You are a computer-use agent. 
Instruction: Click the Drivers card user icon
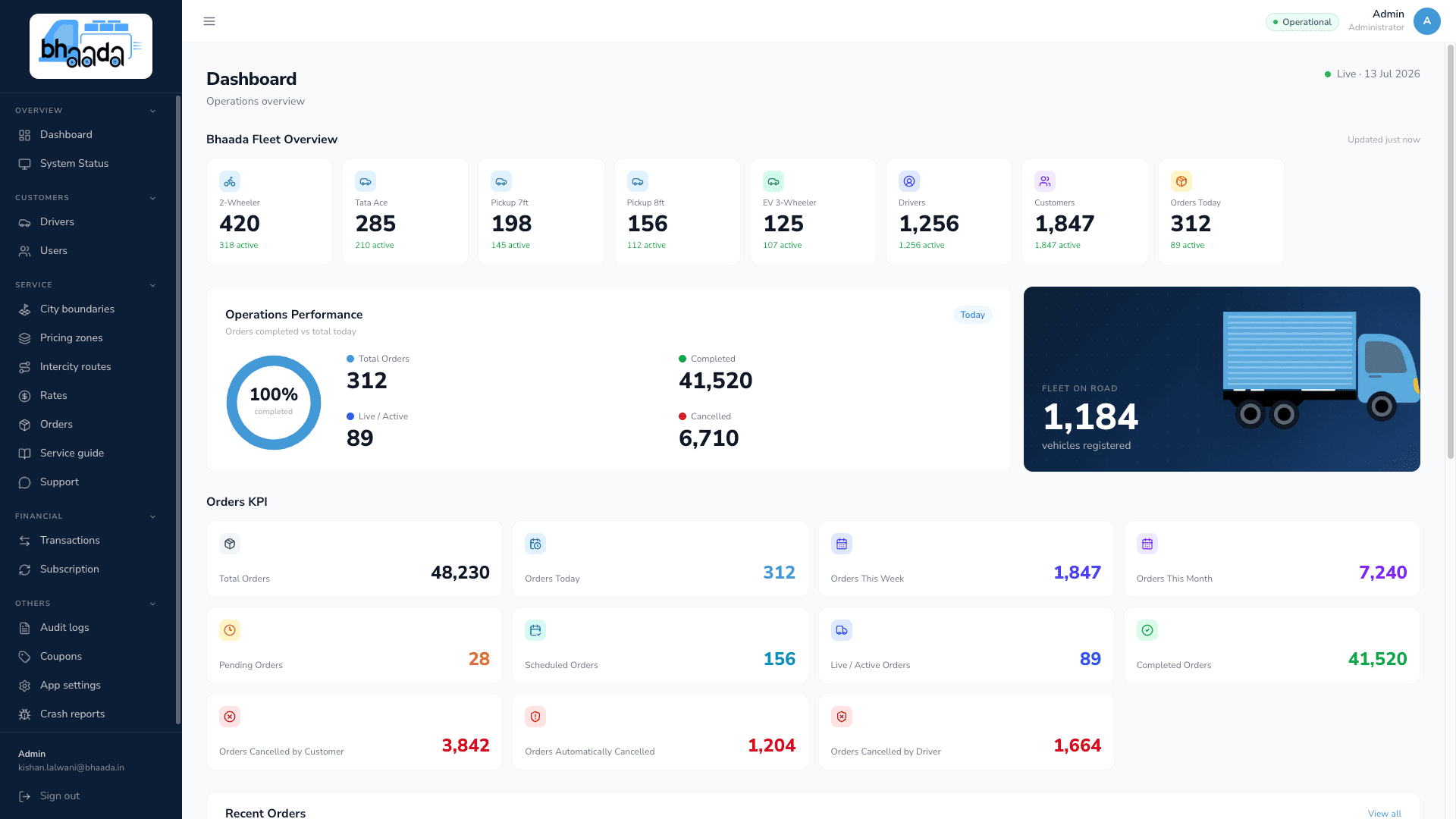pyautogui.click(x=909, y=181)
